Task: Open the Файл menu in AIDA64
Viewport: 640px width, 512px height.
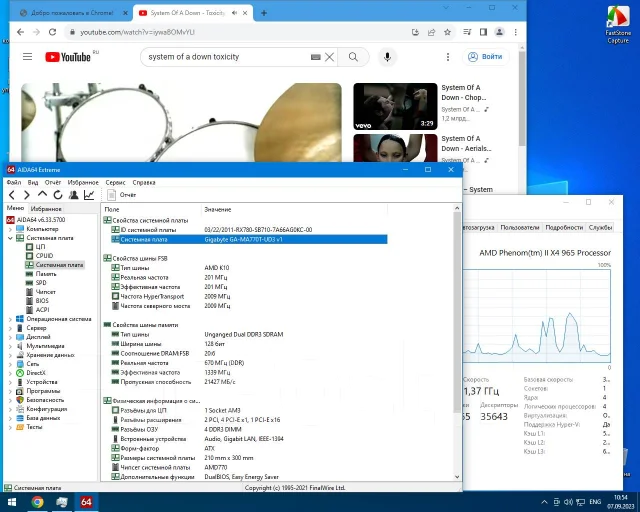Action: tap(14, 183)
